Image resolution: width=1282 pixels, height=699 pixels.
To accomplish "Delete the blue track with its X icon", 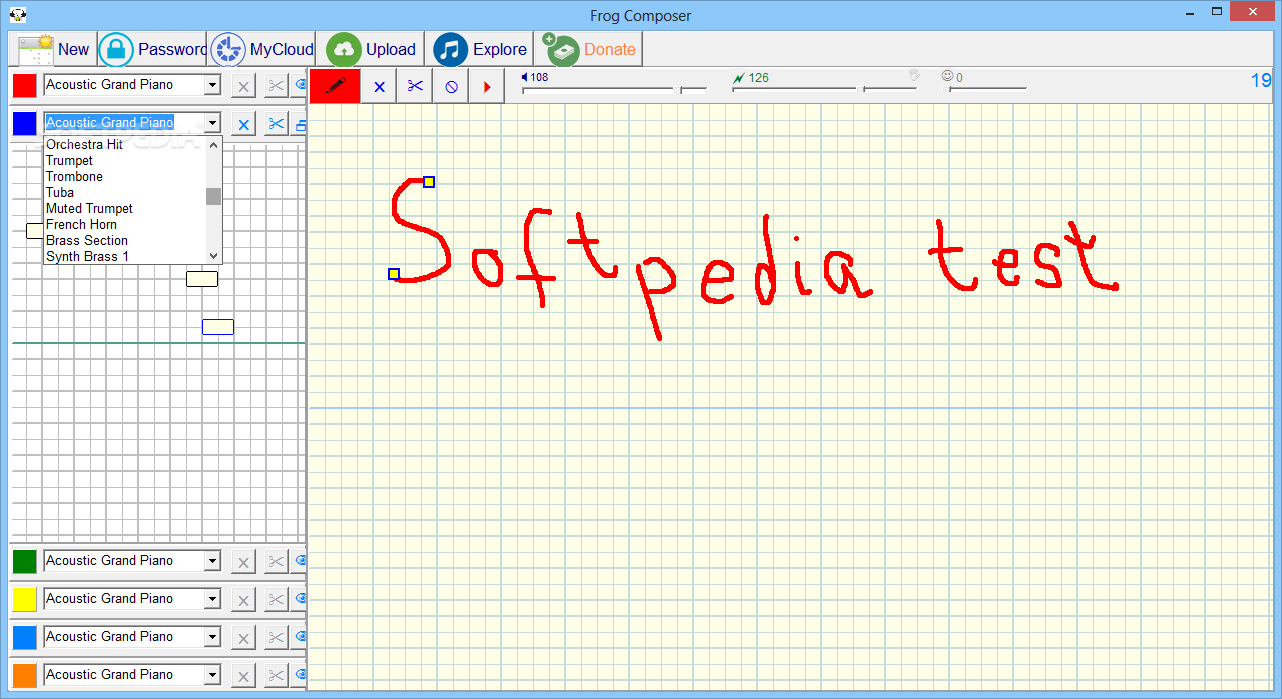I will pos(243,124).
